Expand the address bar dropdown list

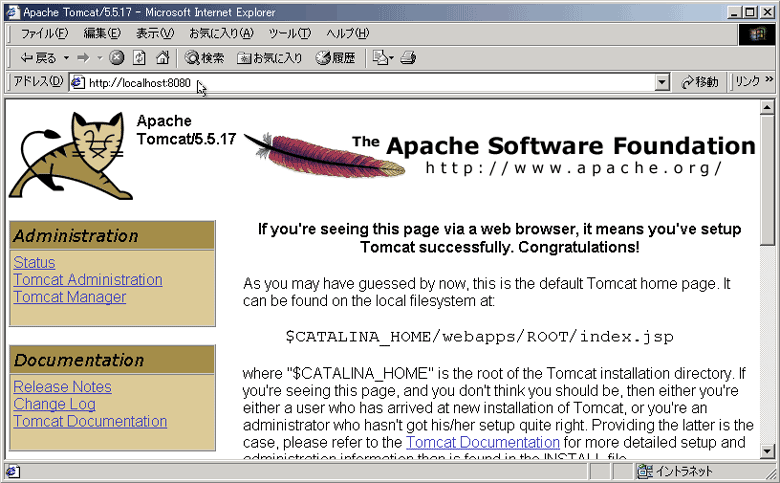[662, 83]
